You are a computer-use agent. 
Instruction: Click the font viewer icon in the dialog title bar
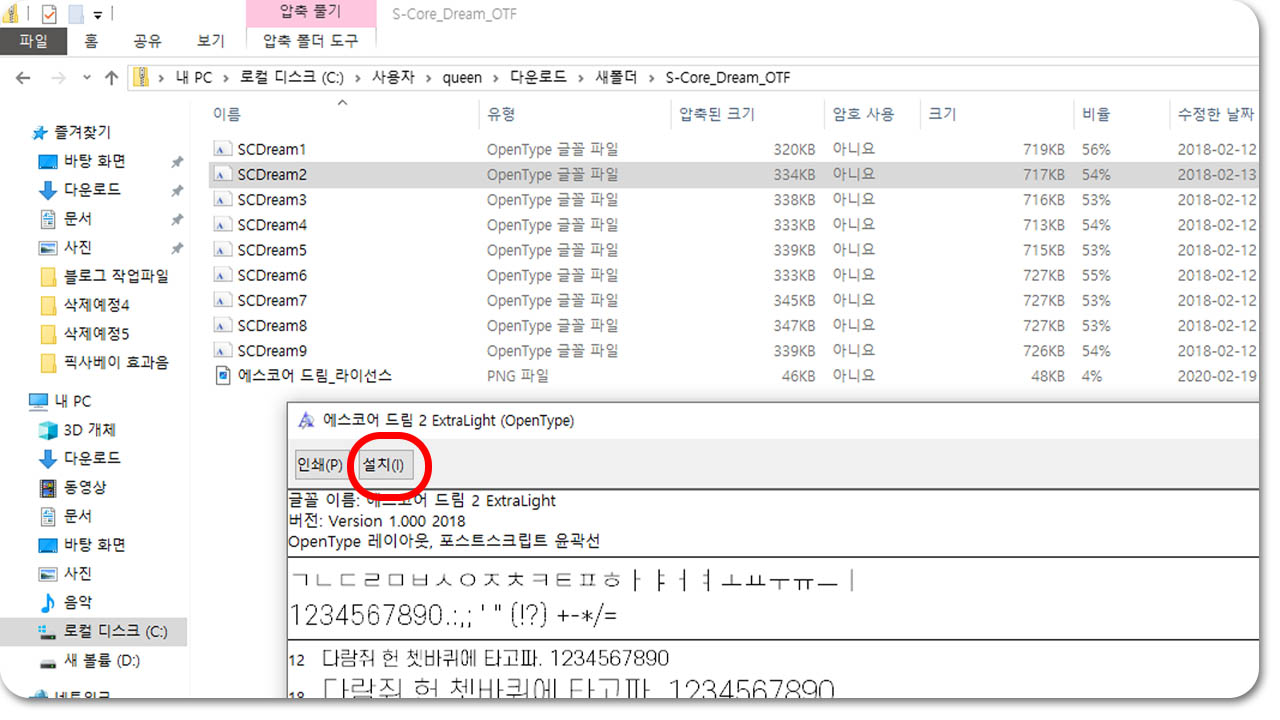(x=305, y=420)
